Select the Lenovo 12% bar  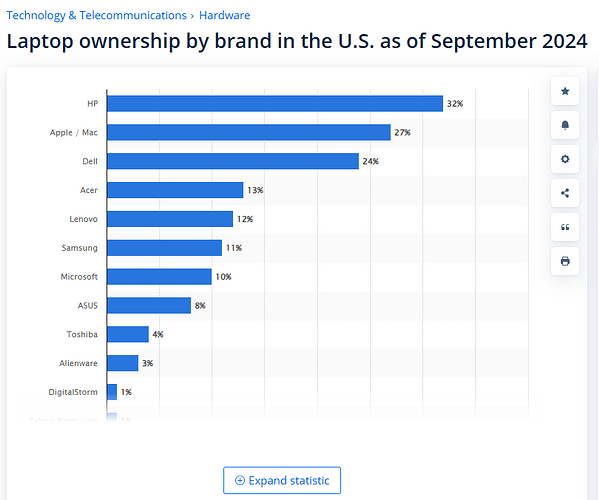pos(170,219)
